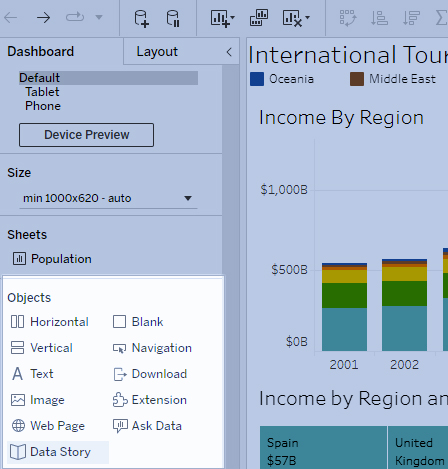Open the dashboard size dropdown
This screenshot has width=448, height=469.
click(108, 198)
